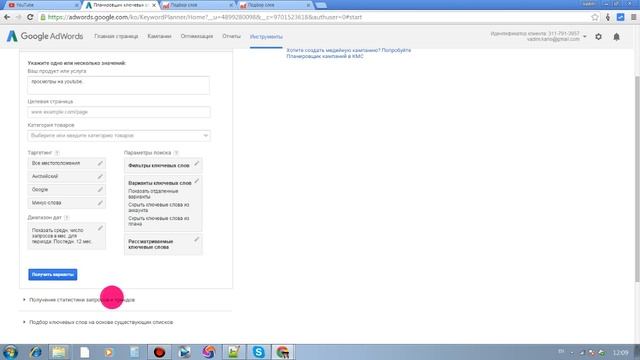Expand 'Подбор ключевых слов на основе существующих списков'
The height and width of the screenshot is (360, 640).
[101, 322]
